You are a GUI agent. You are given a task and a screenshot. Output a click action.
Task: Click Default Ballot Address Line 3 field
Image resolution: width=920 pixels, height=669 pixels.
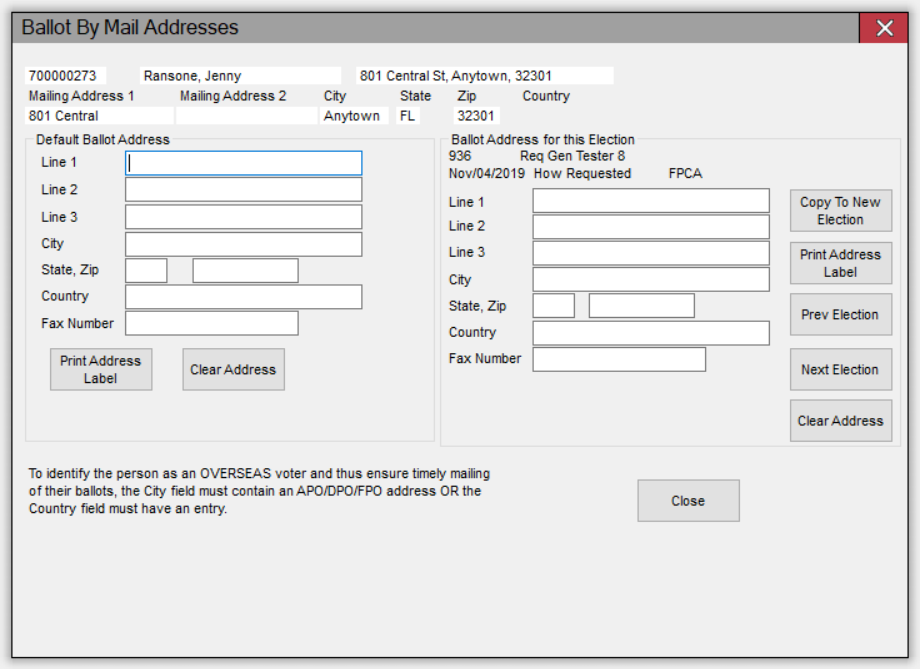tap(243, 217)
